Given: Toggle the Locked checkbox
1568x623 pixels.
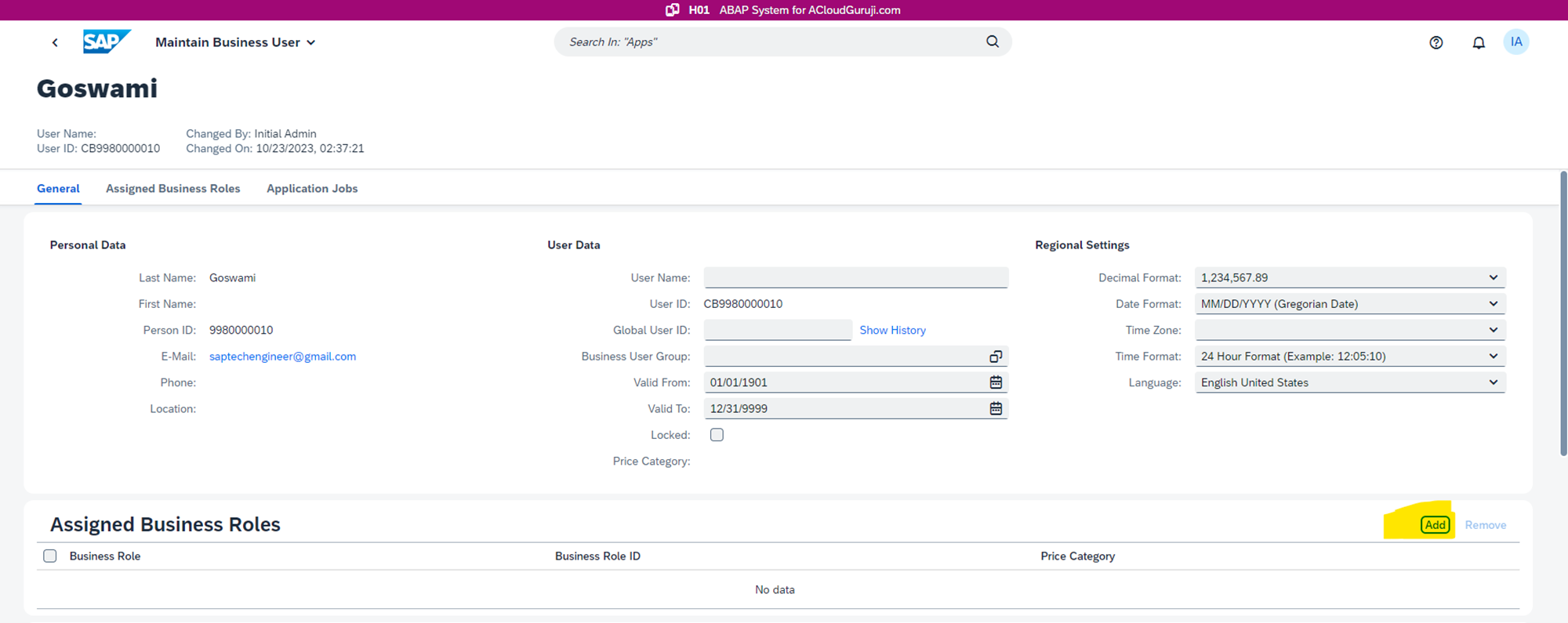Looking at the screenshot, I should pos(717,435).
